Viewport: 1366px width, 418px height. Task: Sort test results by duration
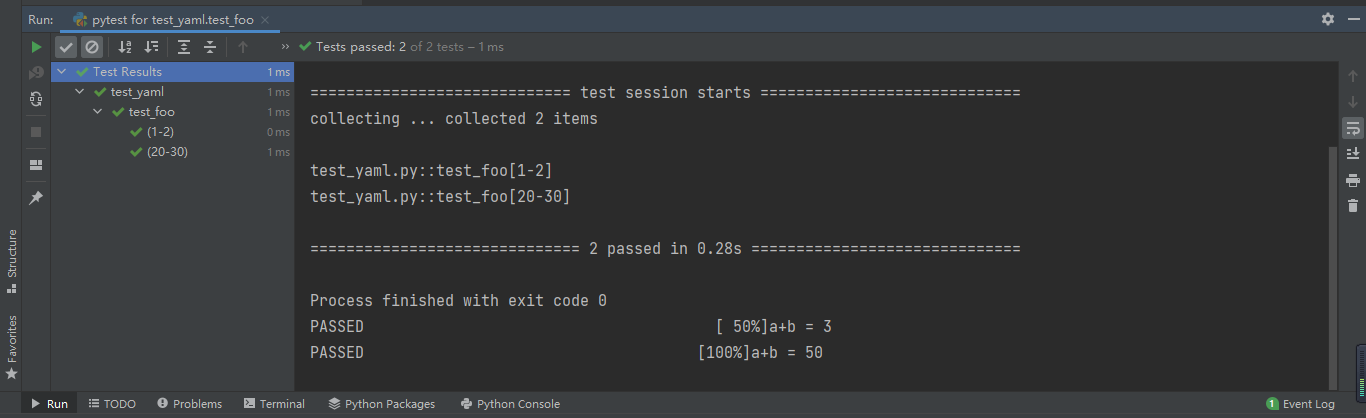click(x=151, y=47)
